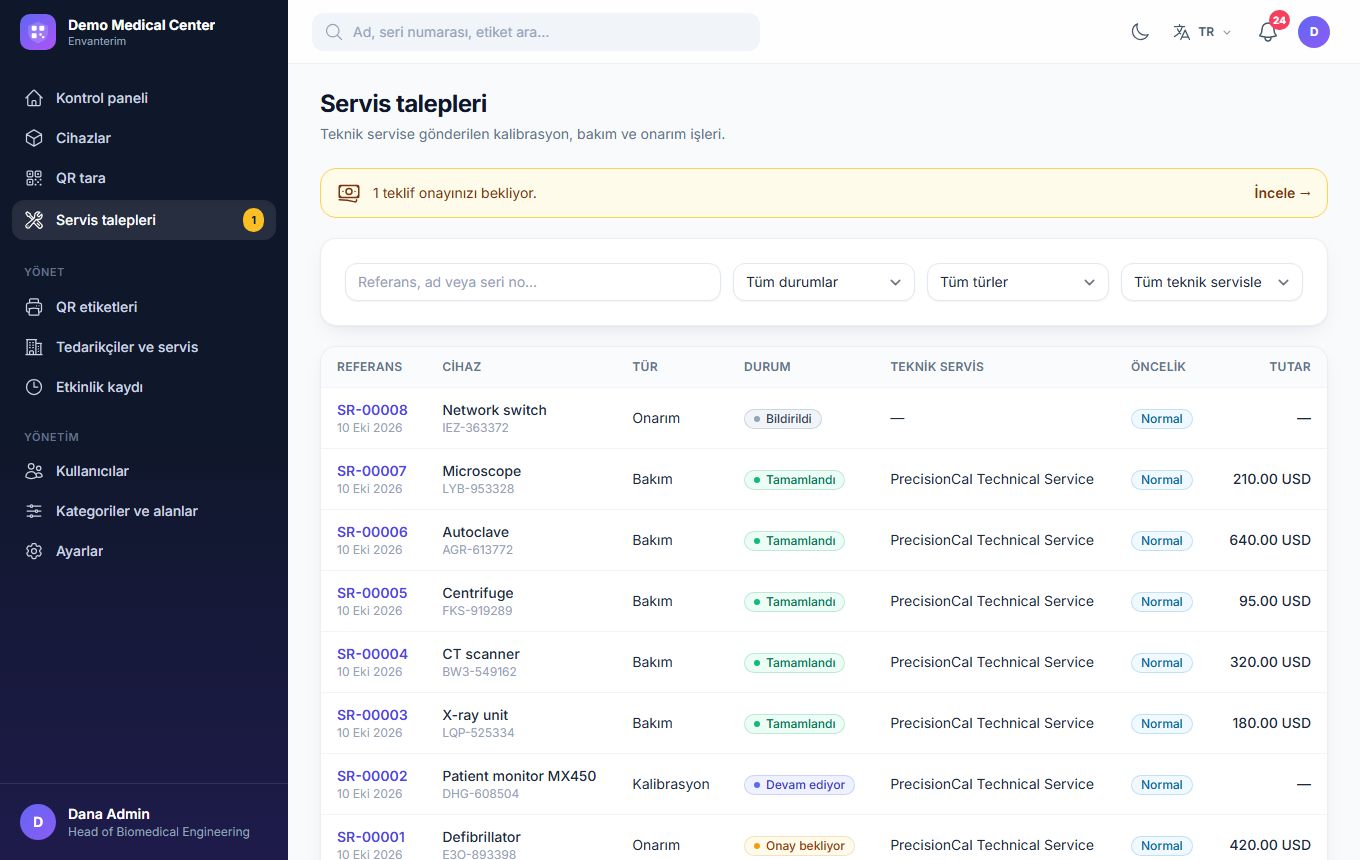The height and width of the screenshot is (860, 1360).
Task: Open service request SR-00007
Action: (372, 471)
